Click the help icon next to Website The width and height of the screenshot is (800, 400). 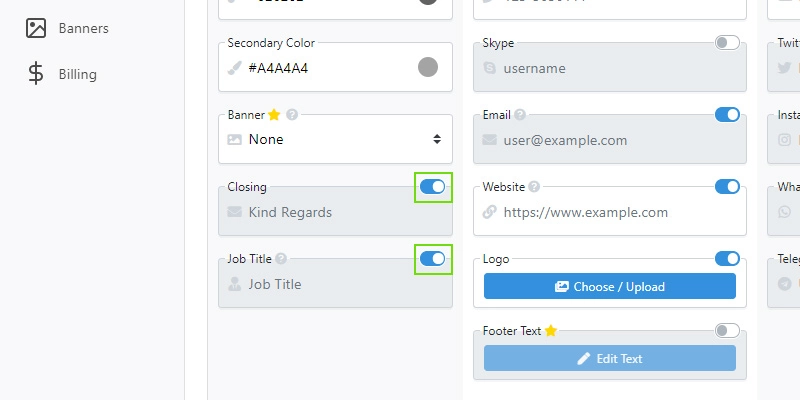tap(534, 187)
